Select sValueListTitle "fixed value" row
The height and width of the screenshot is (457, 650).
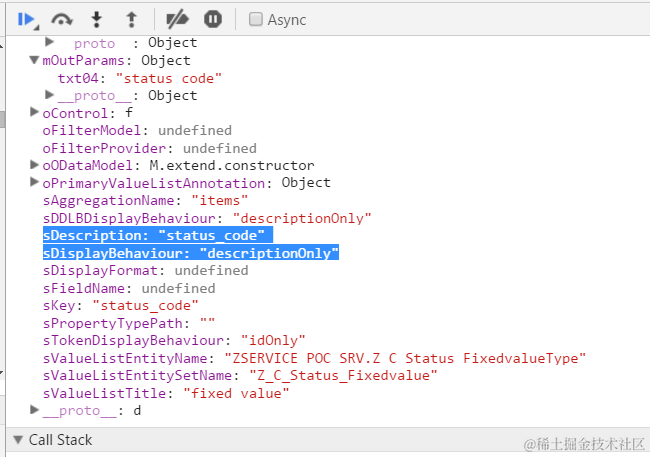(x=166, y=393)
